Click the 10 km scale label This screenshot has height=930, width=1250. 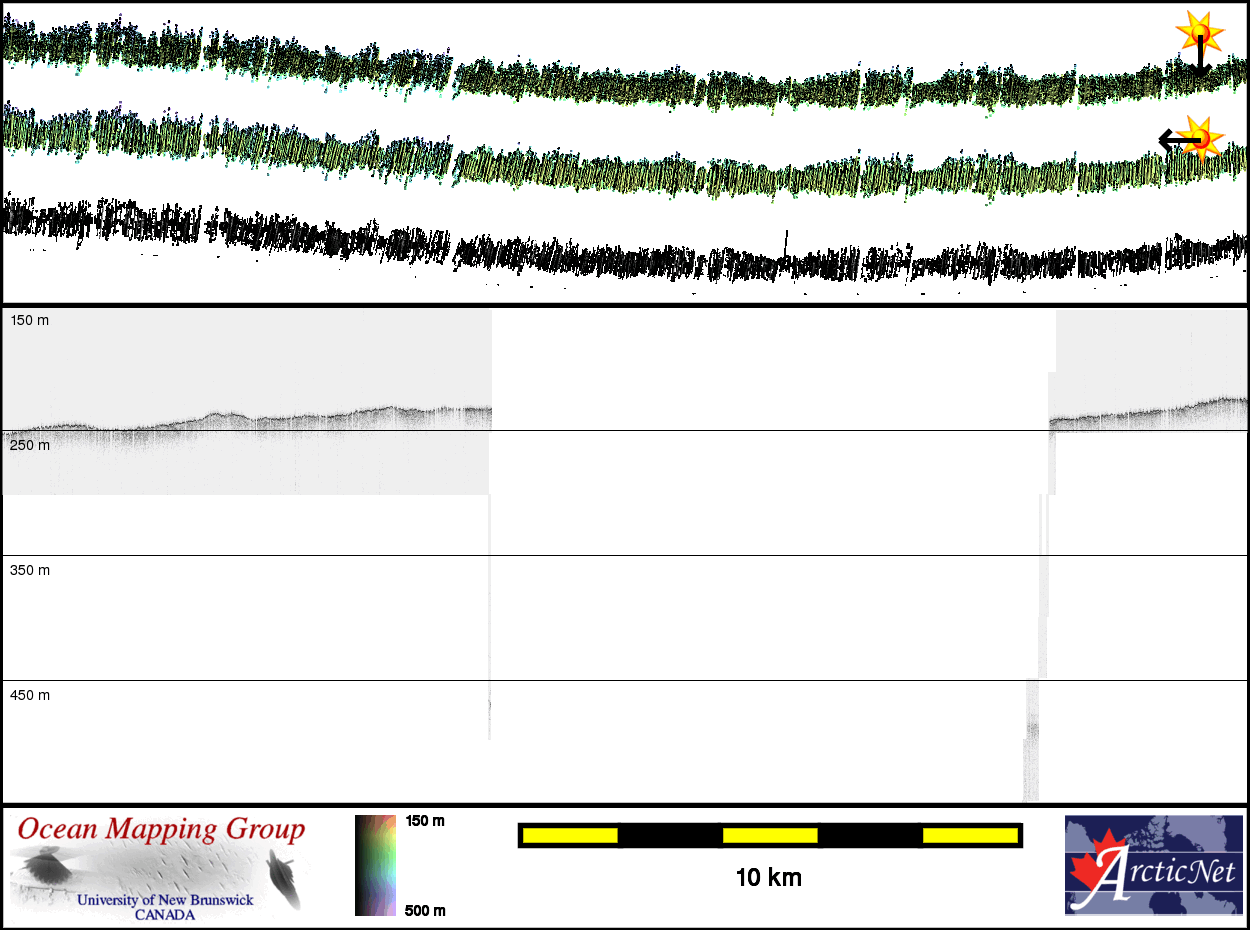[768, 878]
